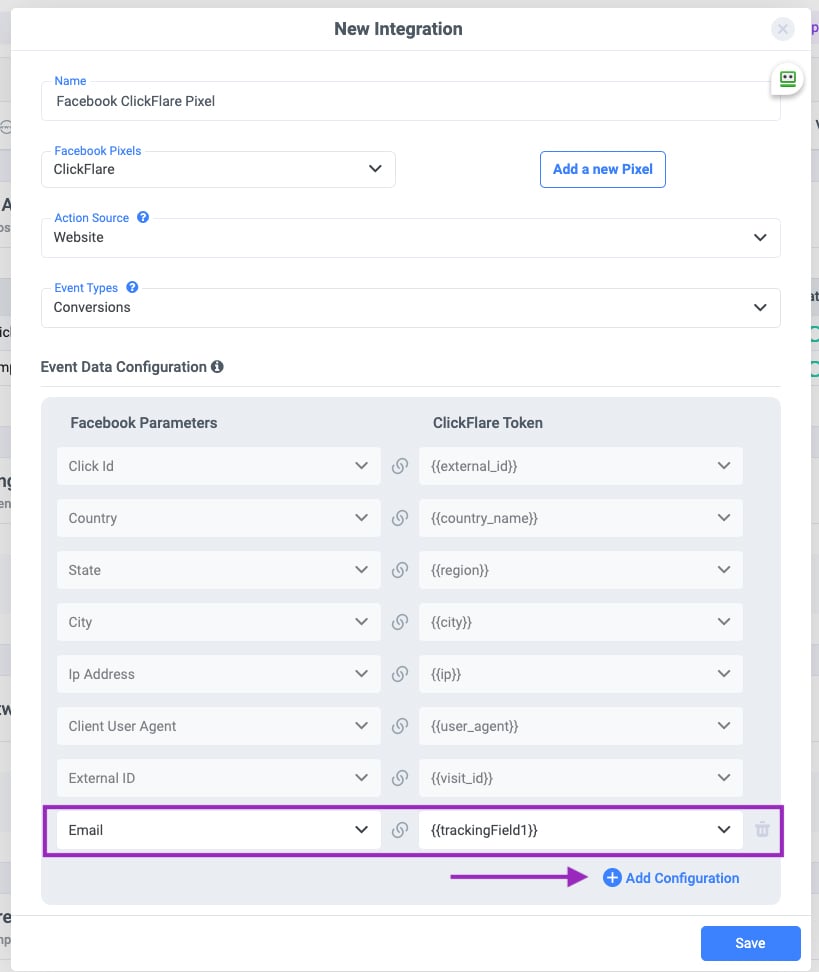
Task: Show Event Types help tooltip
Action: tap(132, 287)
